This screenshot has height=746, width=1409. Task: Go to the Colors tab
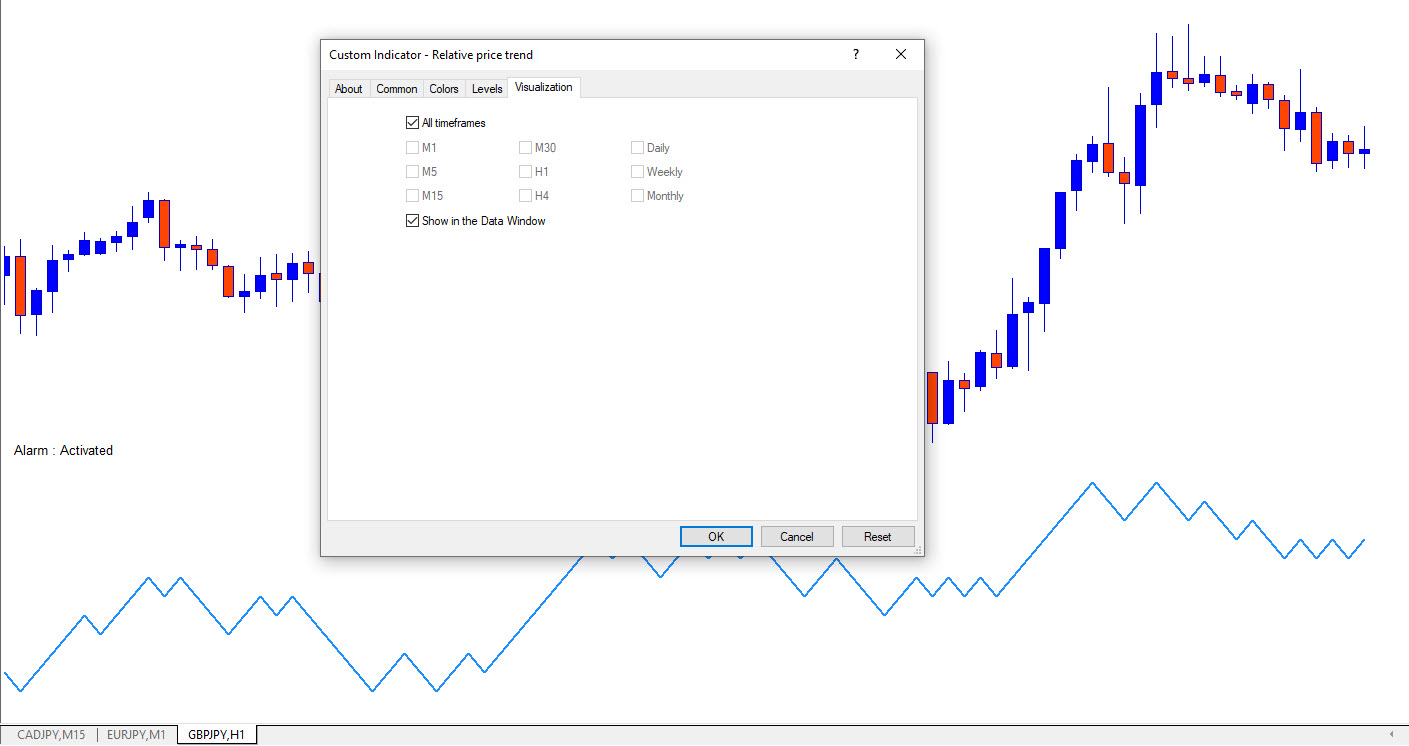[x=444, y=89]
